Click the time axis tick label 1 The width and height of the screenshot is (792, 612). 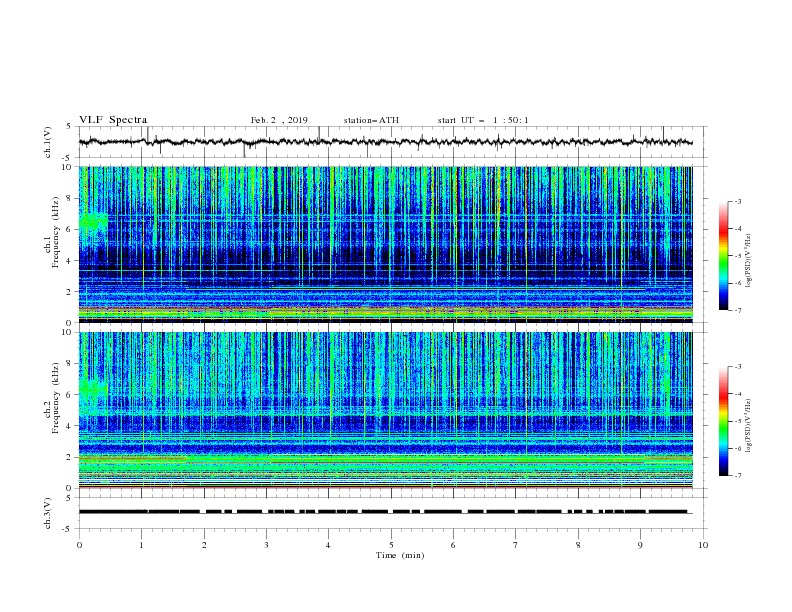tap(141, 545)
